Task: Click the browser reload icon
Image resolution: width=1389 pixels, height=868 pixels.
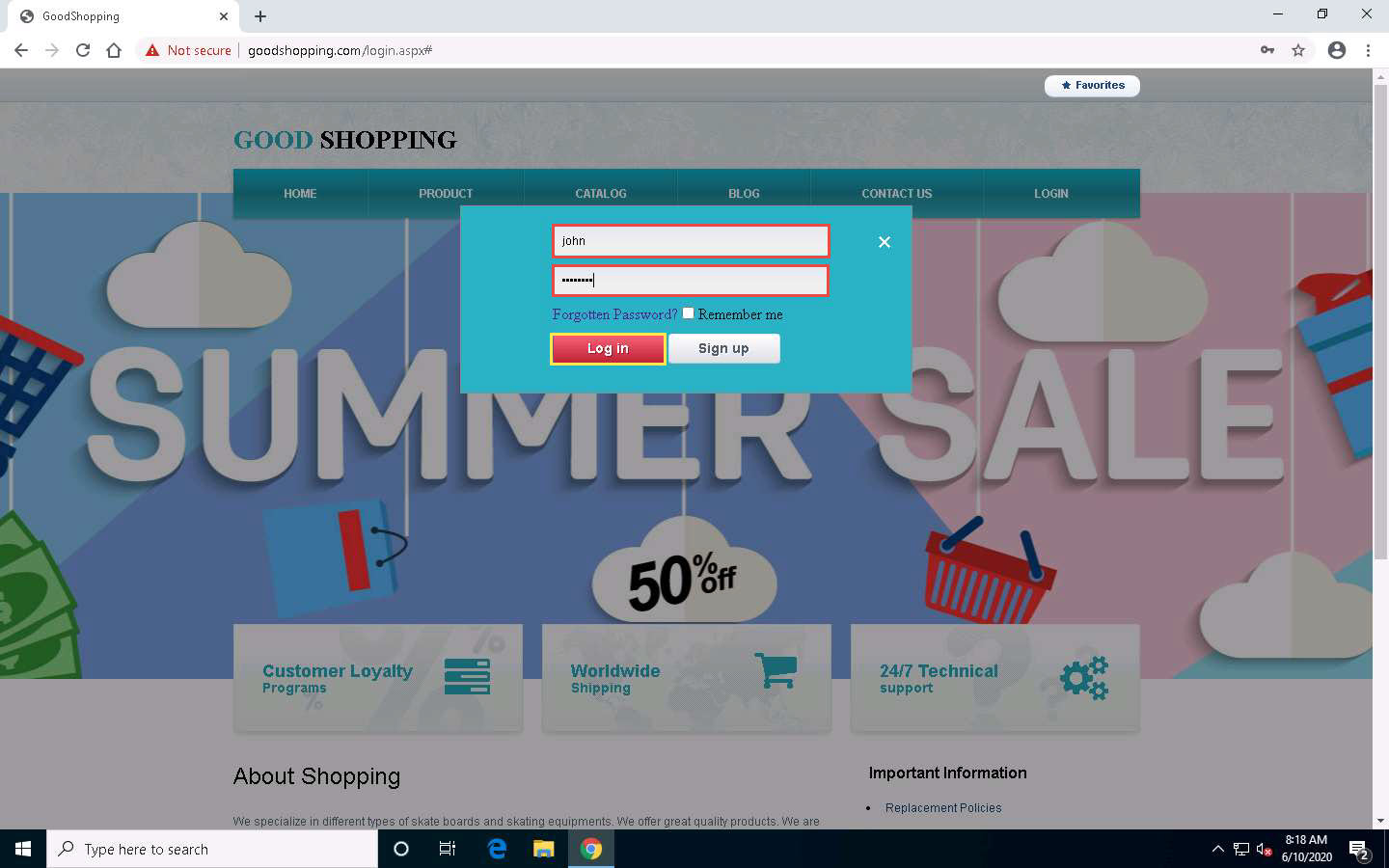Action: tap(83, 50)
